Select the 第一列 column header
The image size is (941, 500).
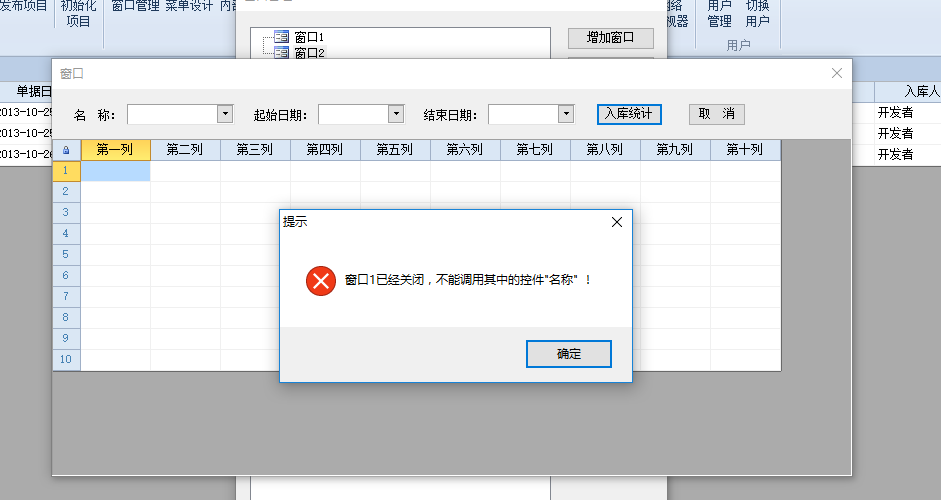click(x=115, y=150)
